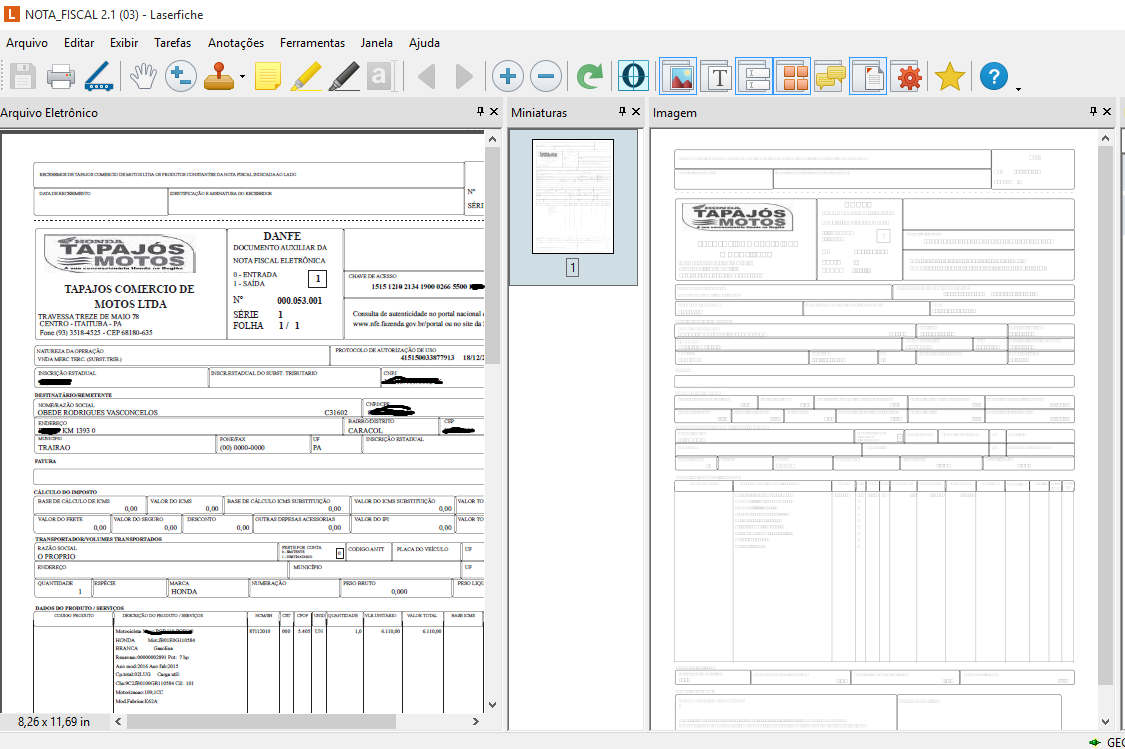Screen dimensions: 1125x749
Task: Choose the sticky note annotation tool
Action: pyautogui.click(x=268, y=77)
